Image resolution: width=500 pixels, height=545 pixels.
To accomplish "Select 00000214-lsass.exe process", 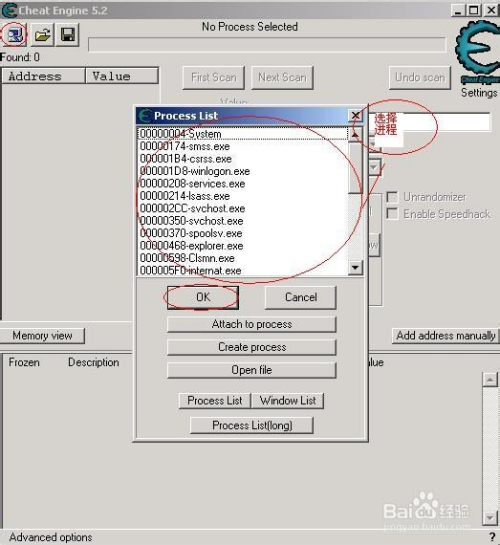I will click(x=243, y=196).
